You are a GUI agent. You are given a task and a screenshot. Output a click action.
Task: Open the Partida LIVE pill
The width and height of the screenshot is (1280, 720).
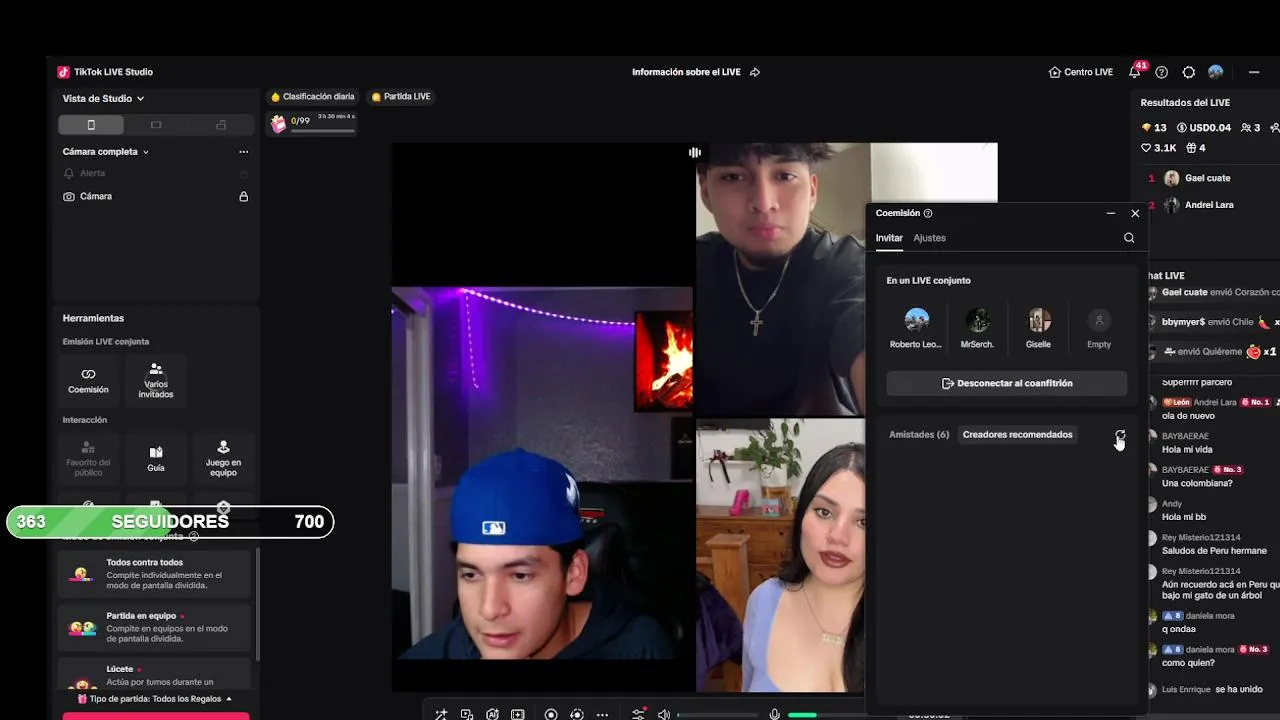pyautogui.click(x=400, y=97)
